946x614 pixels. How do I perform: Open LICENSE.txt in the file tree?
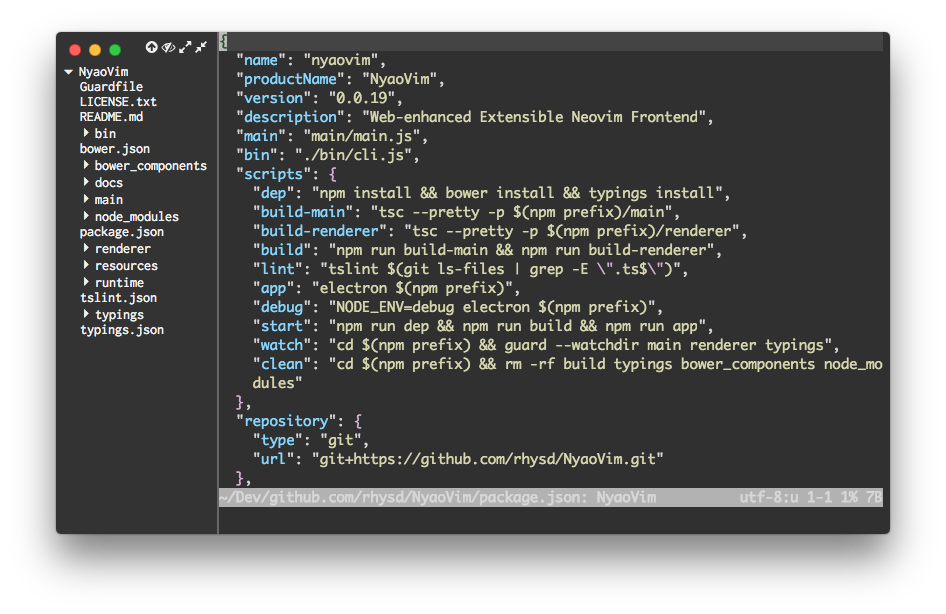[x=118, y=102]
